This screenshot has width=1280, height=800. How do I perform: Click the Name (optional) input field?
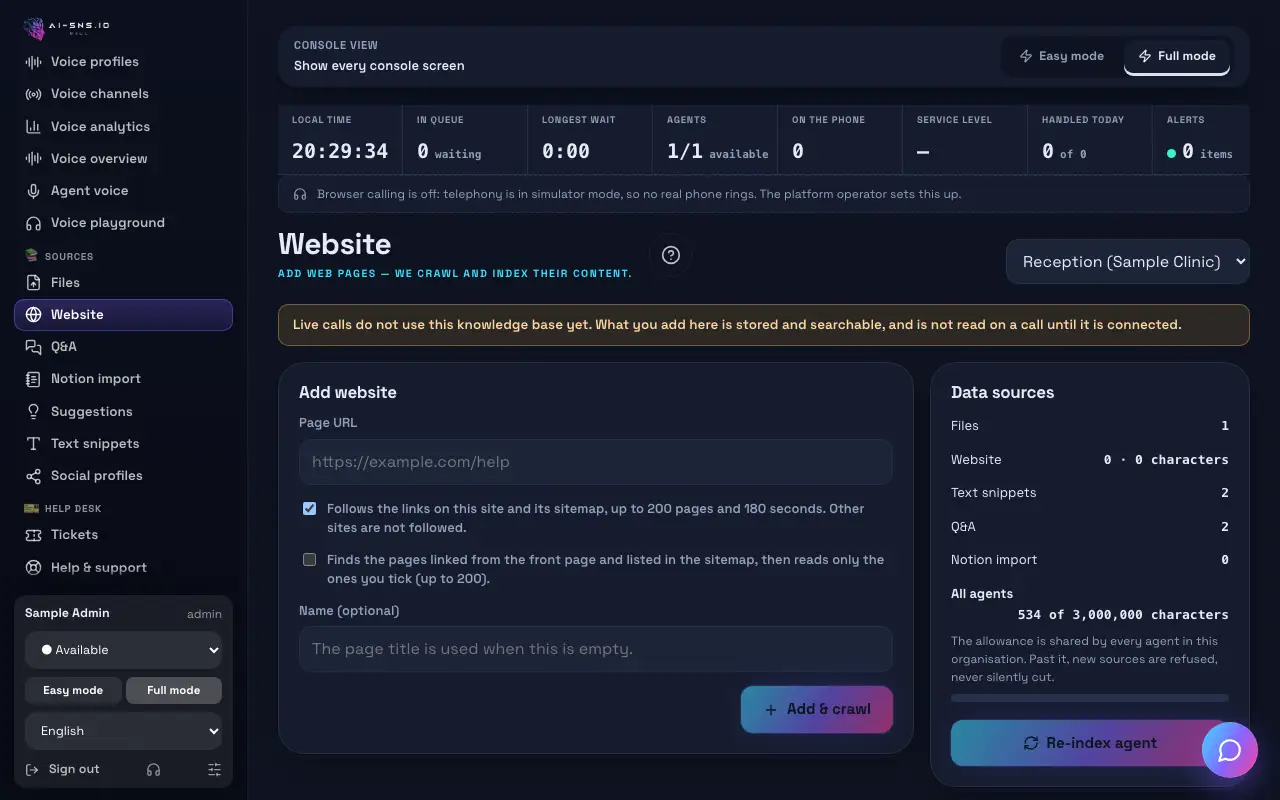tap(595, 648)
